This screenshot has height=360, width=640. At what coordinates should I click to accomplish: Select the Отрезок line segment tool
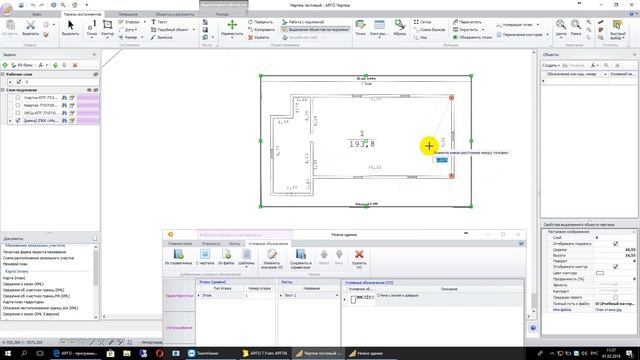[x=129, y=22]
